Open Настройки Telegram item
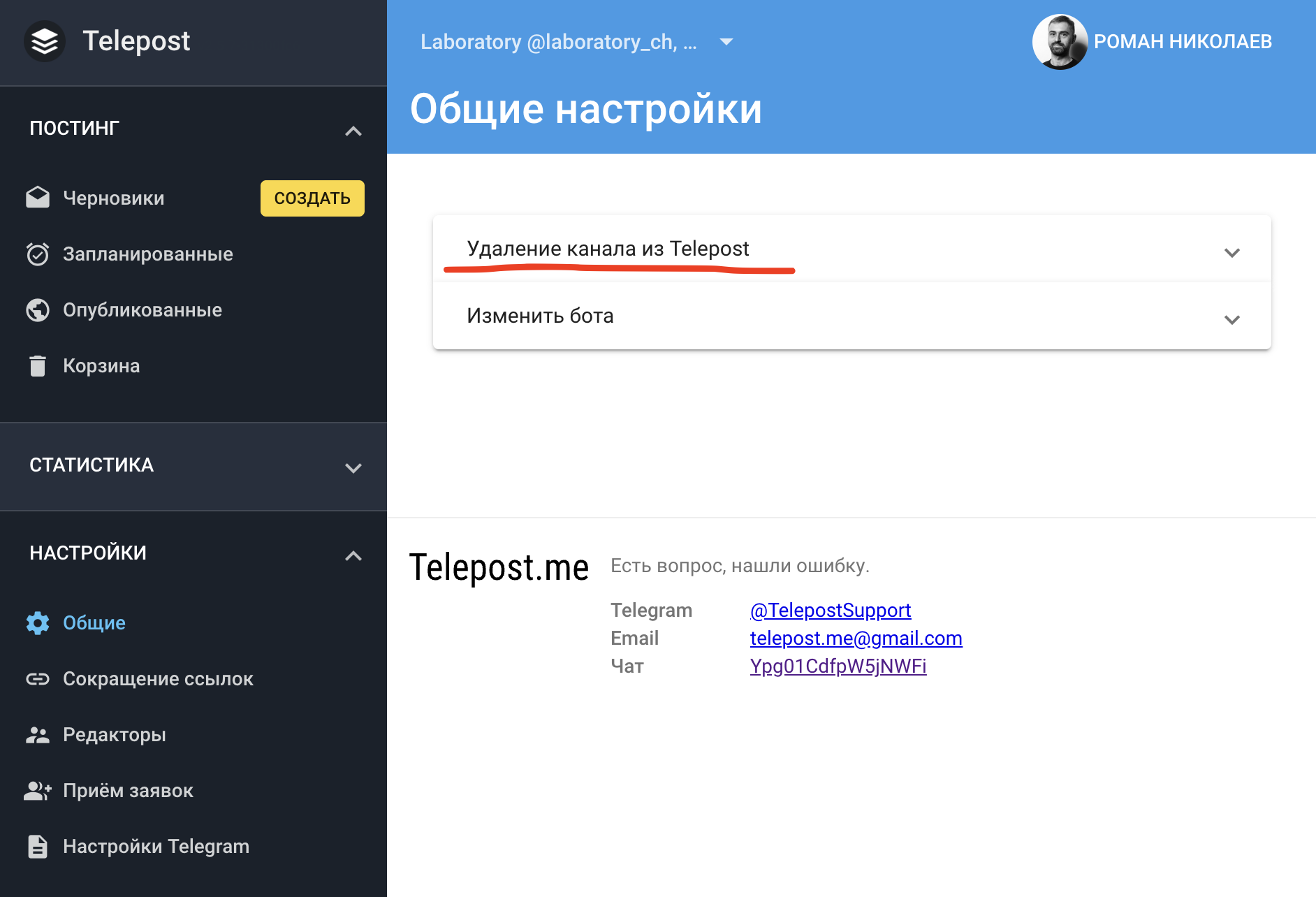Screen dimensions: 1316x897 pos(156,846)
